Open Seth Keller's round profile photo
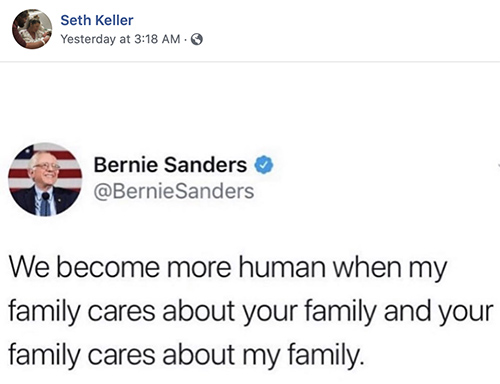This screenshot has height=384, width=500. [32, 29]
